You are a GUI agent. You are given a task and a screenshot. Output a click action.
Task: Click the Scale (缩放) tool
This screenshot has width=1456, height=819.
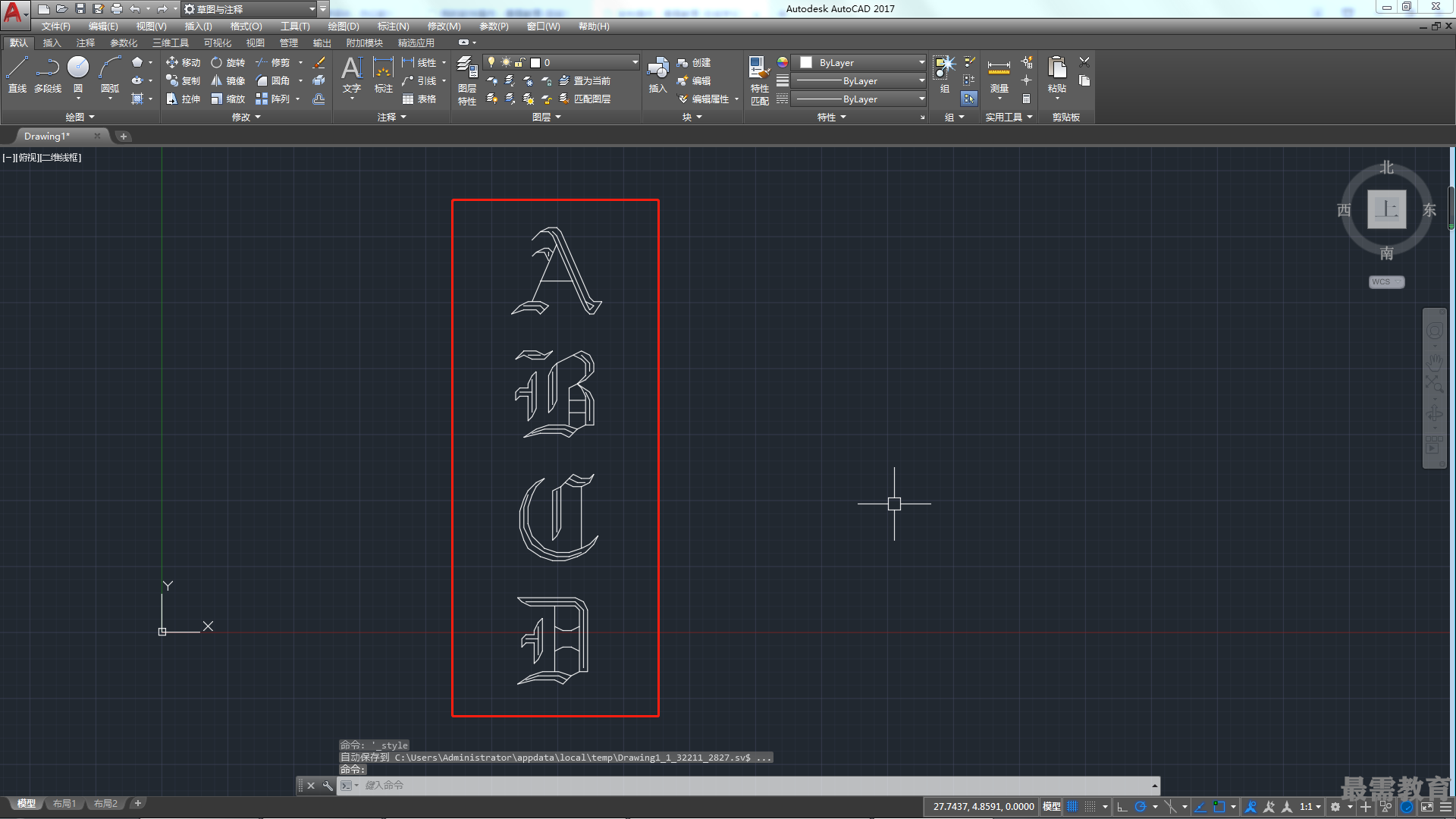click(x=227, y=99)
